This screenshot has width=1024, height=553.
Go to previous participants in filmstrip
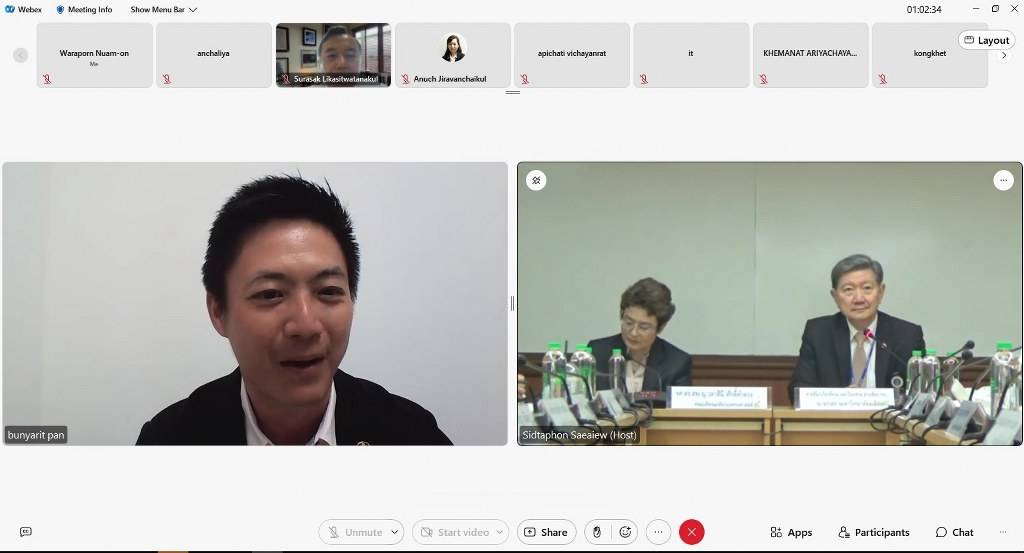click(x=21, y=55)
